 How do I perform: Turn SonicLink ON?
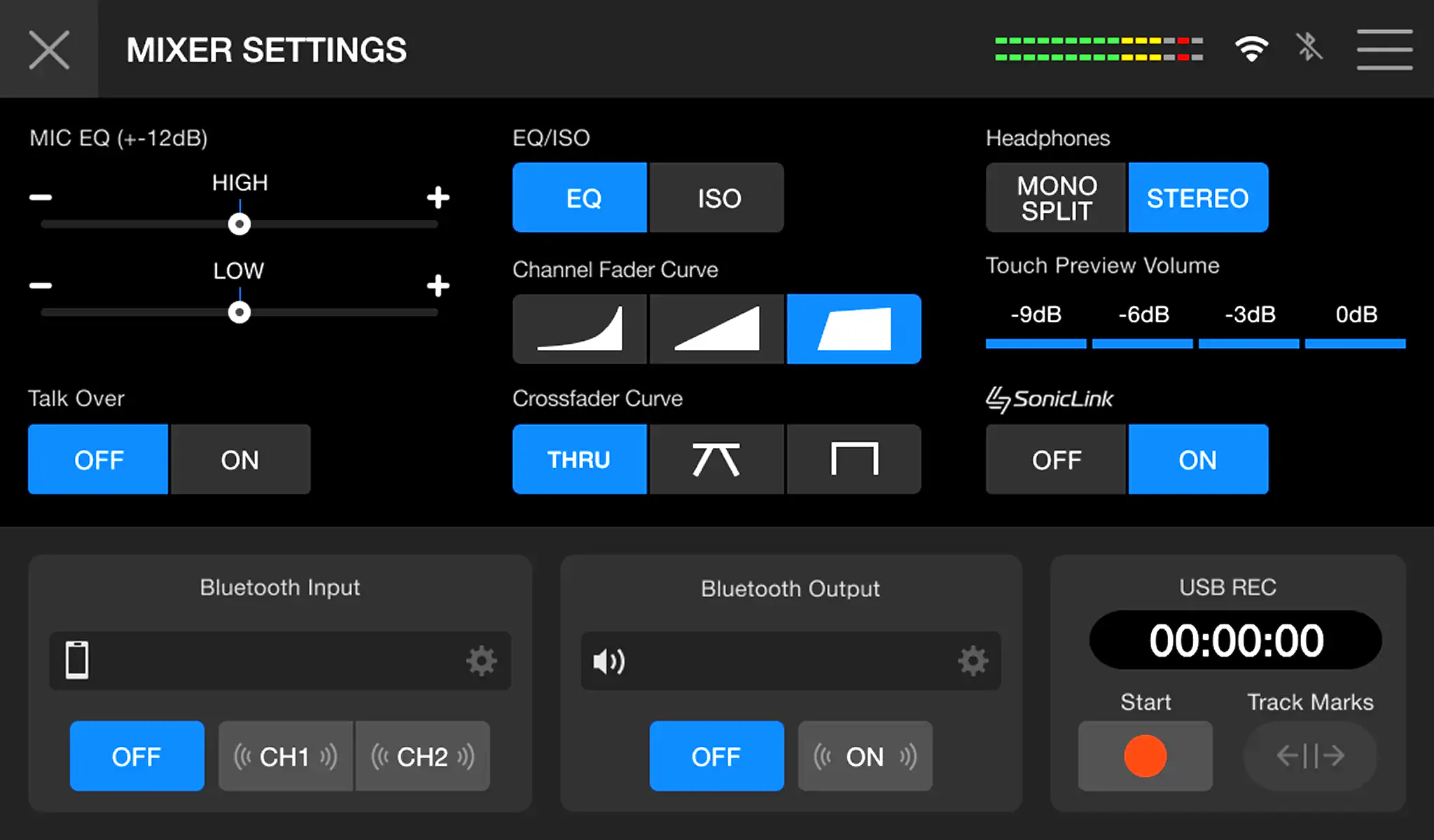click(x=1198, y=459)
